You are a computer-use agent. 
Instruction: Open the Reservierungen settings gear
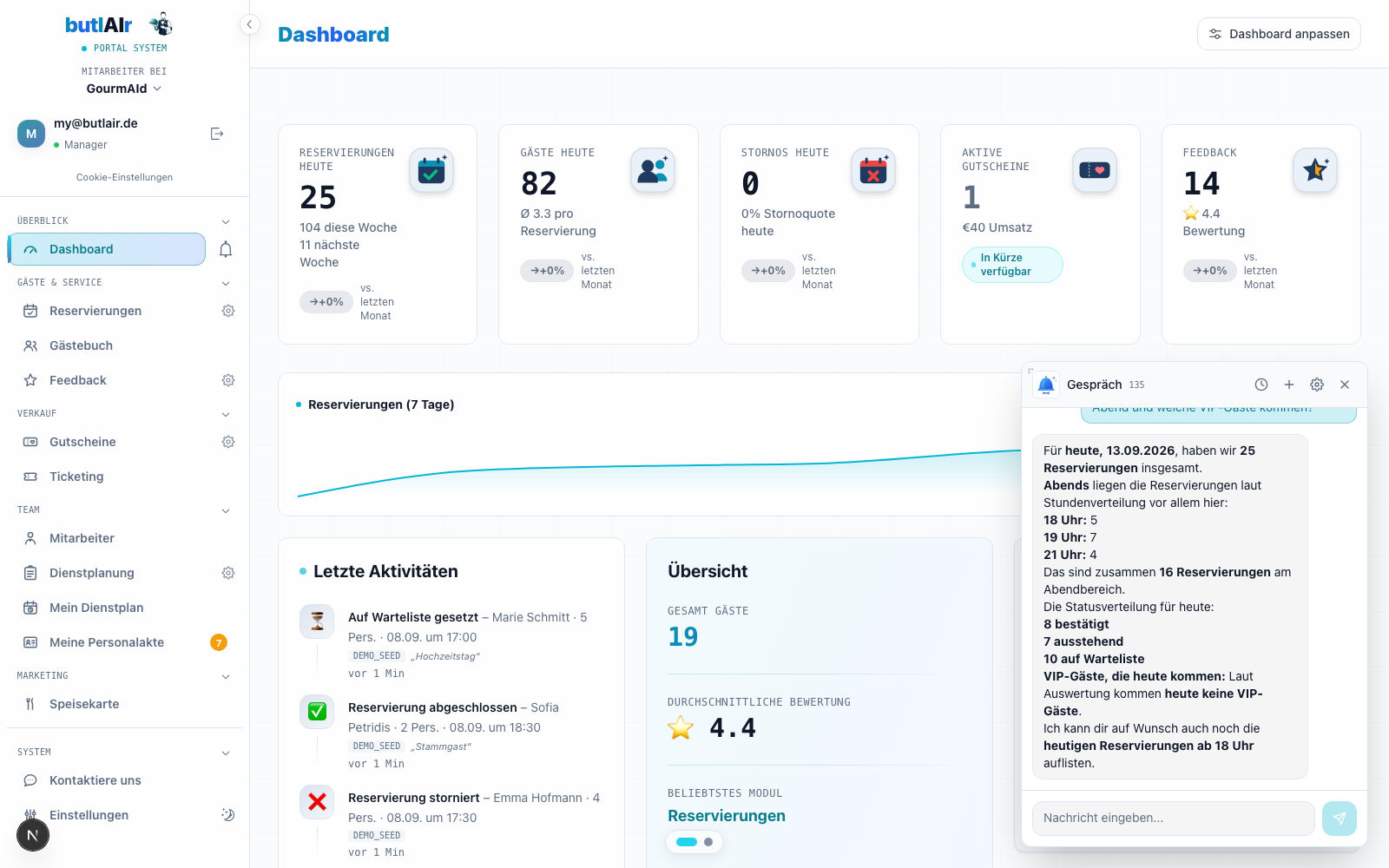point(228,311)
